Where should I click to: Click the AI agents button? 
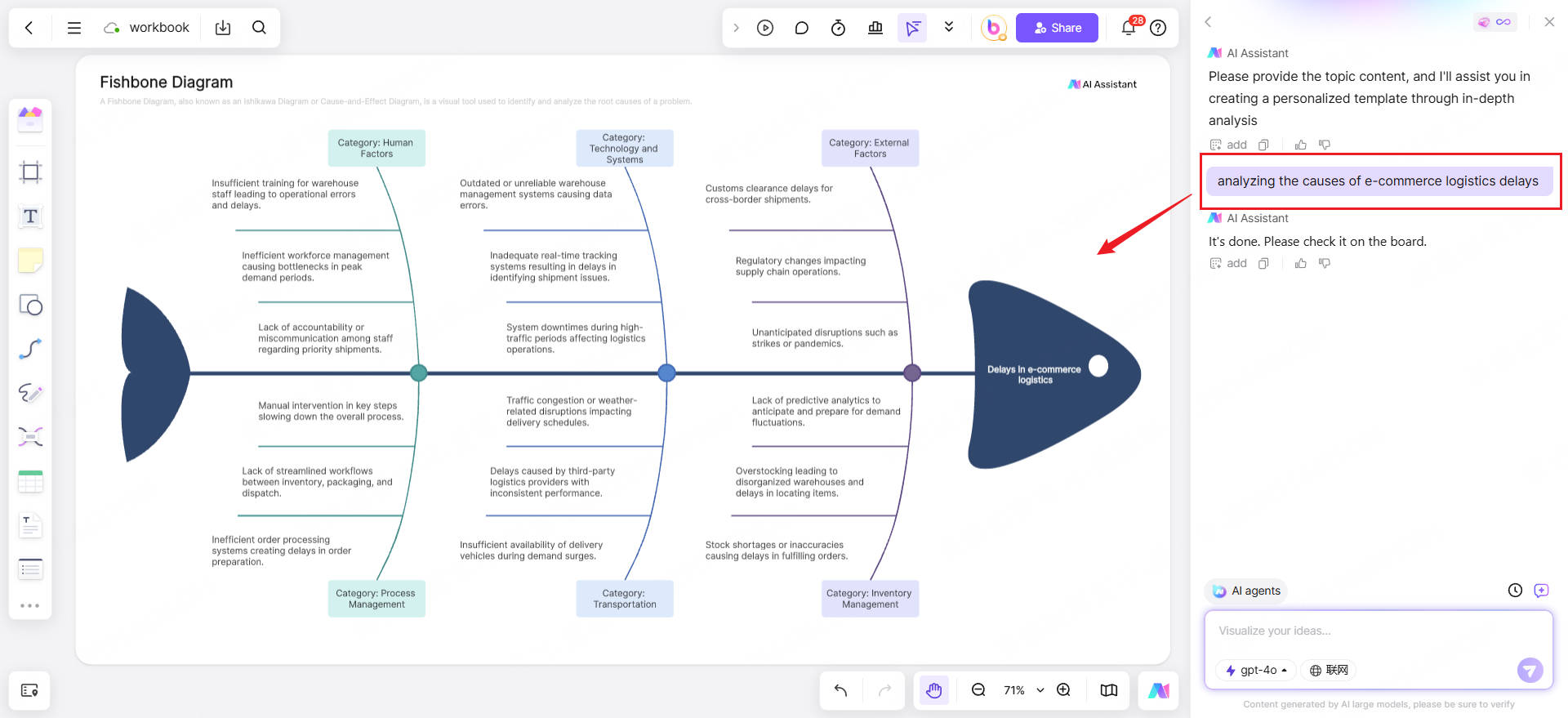[1246, 591]
